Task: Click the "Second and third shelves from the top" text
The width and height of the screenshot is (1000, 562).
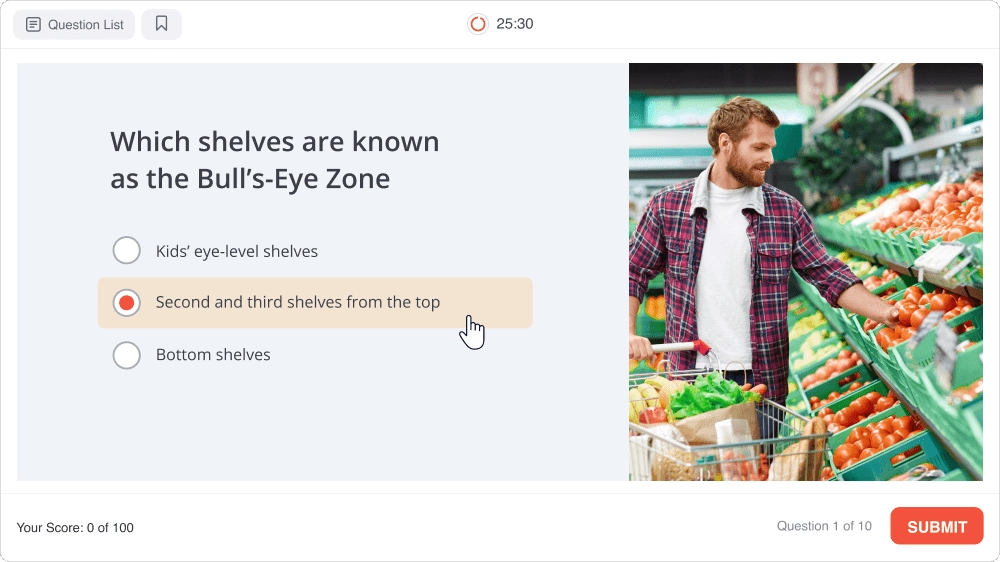Action: pos(297,302)
